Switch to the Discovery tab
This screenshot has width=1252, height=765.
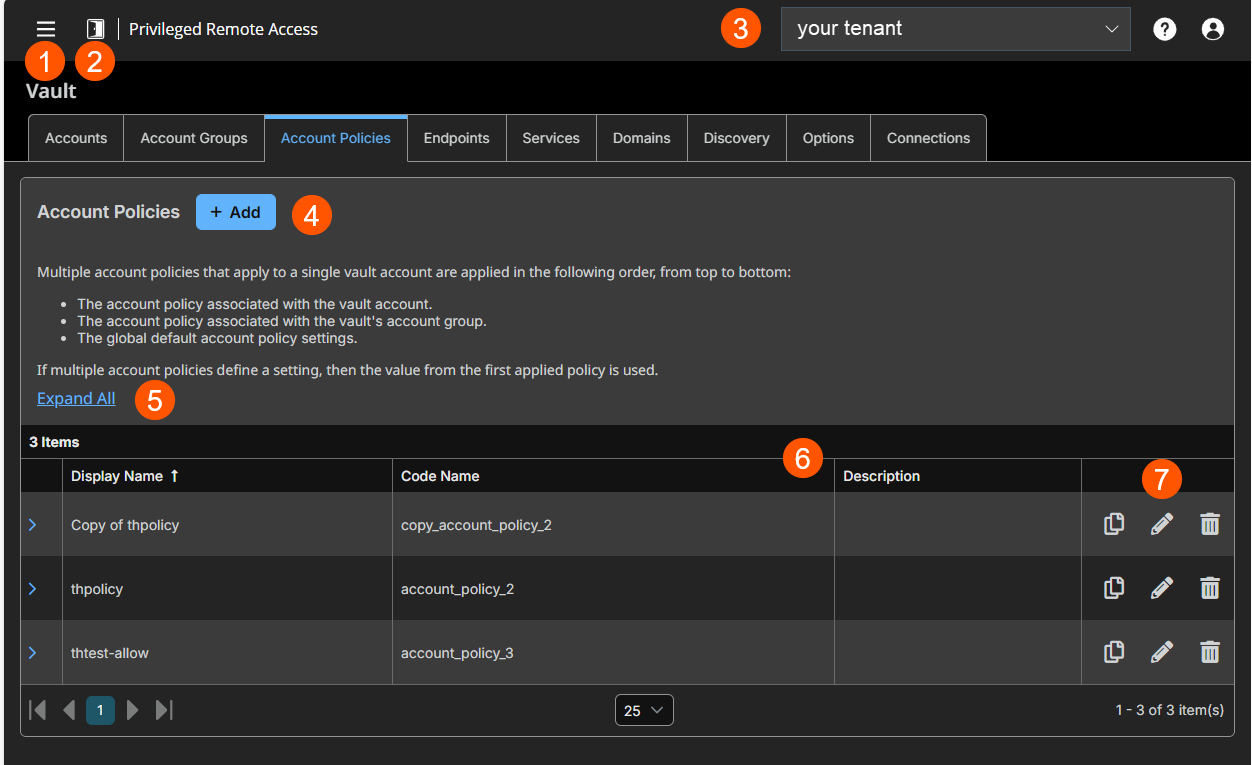736,137
